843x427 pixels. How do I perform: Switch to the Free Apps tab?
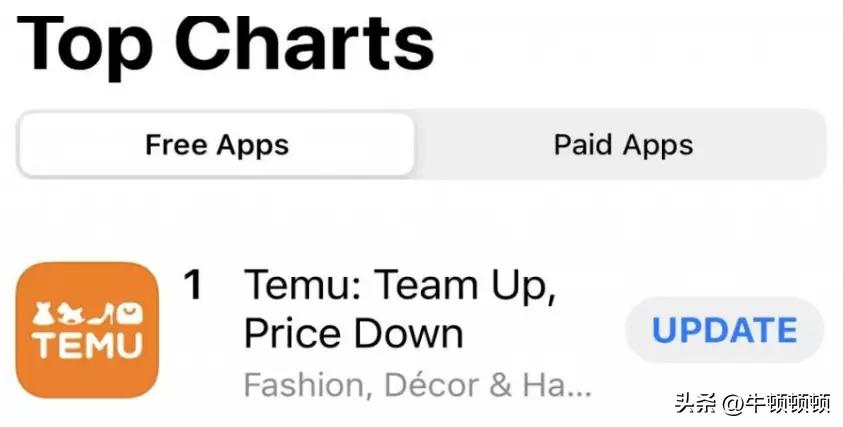click(x=216, y=145)
